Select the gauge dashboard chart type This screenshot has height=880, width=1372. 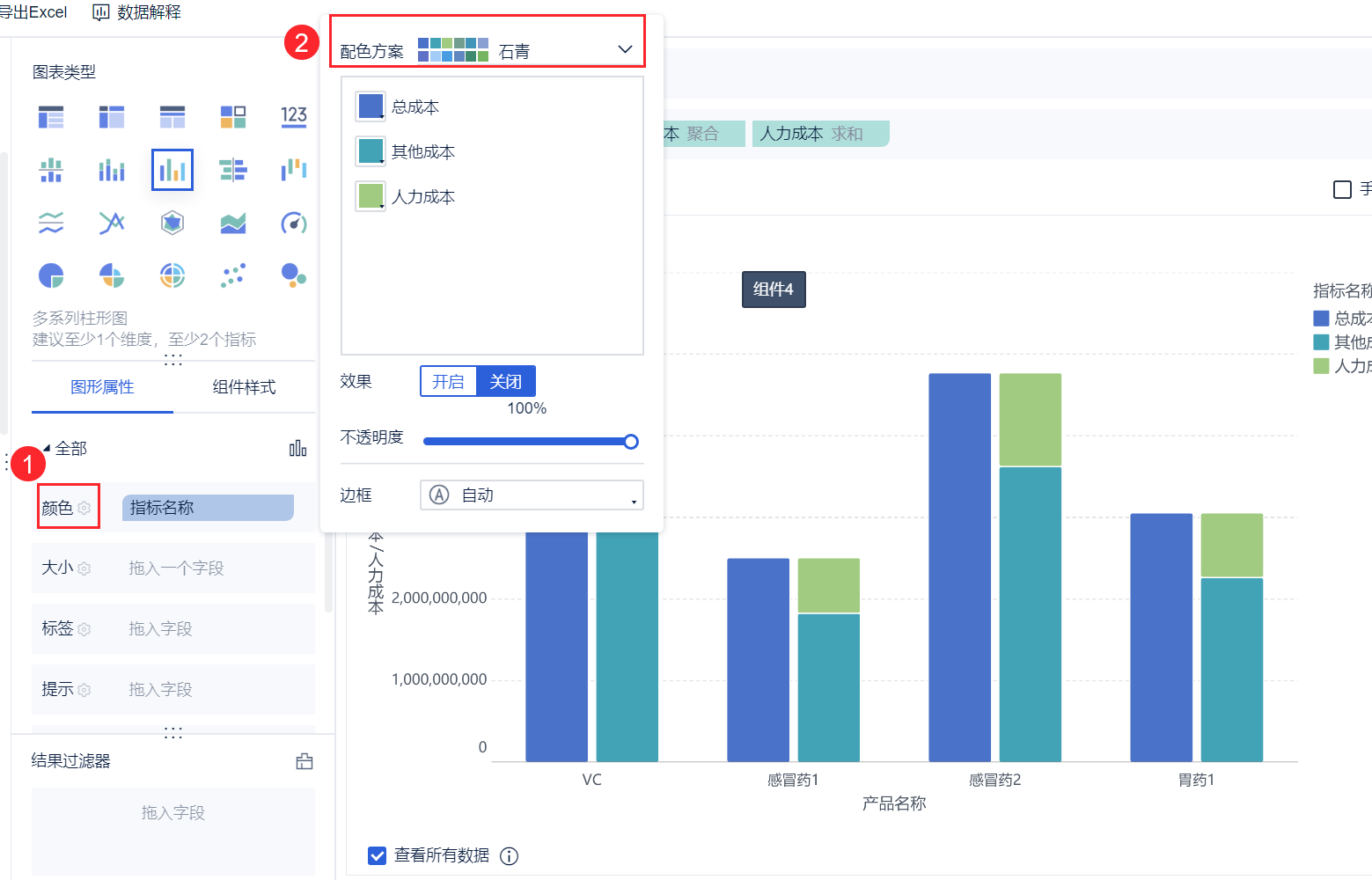pyautogui.click(x=294, y=223)
